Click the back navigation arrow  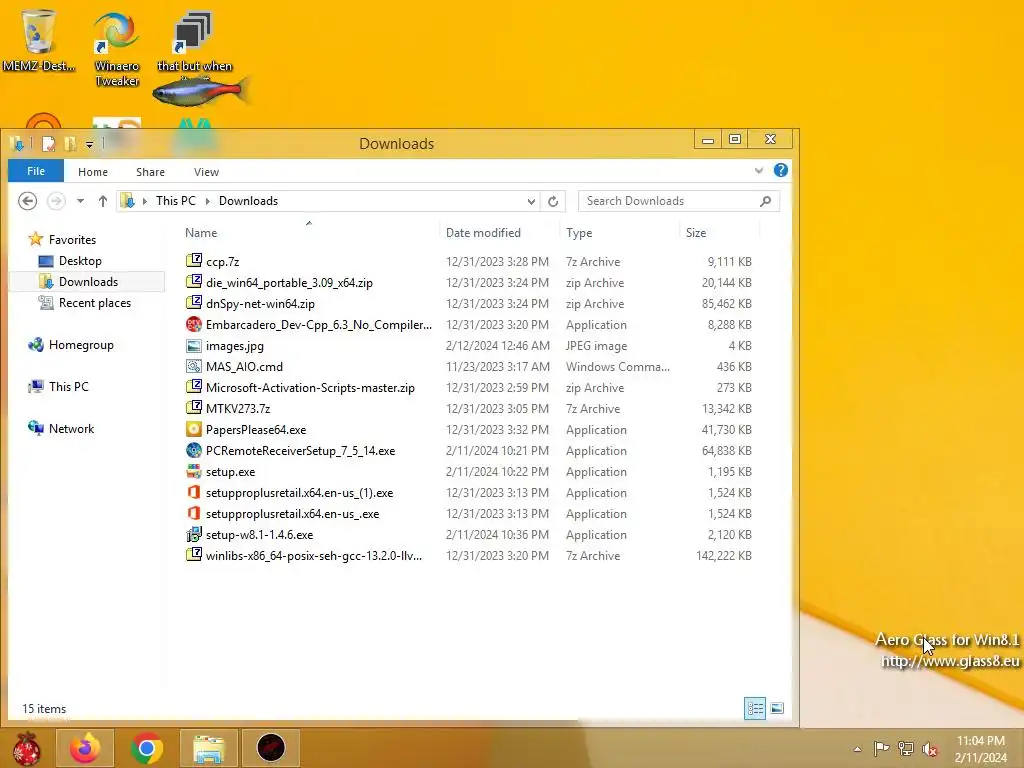point(27,201)
